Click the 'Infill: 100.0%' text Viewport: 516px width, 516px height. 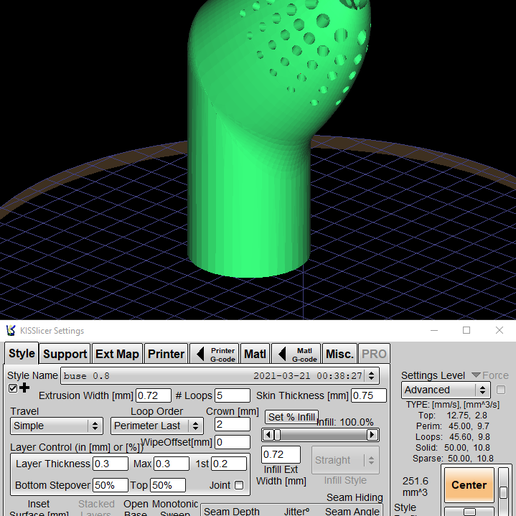345,422
